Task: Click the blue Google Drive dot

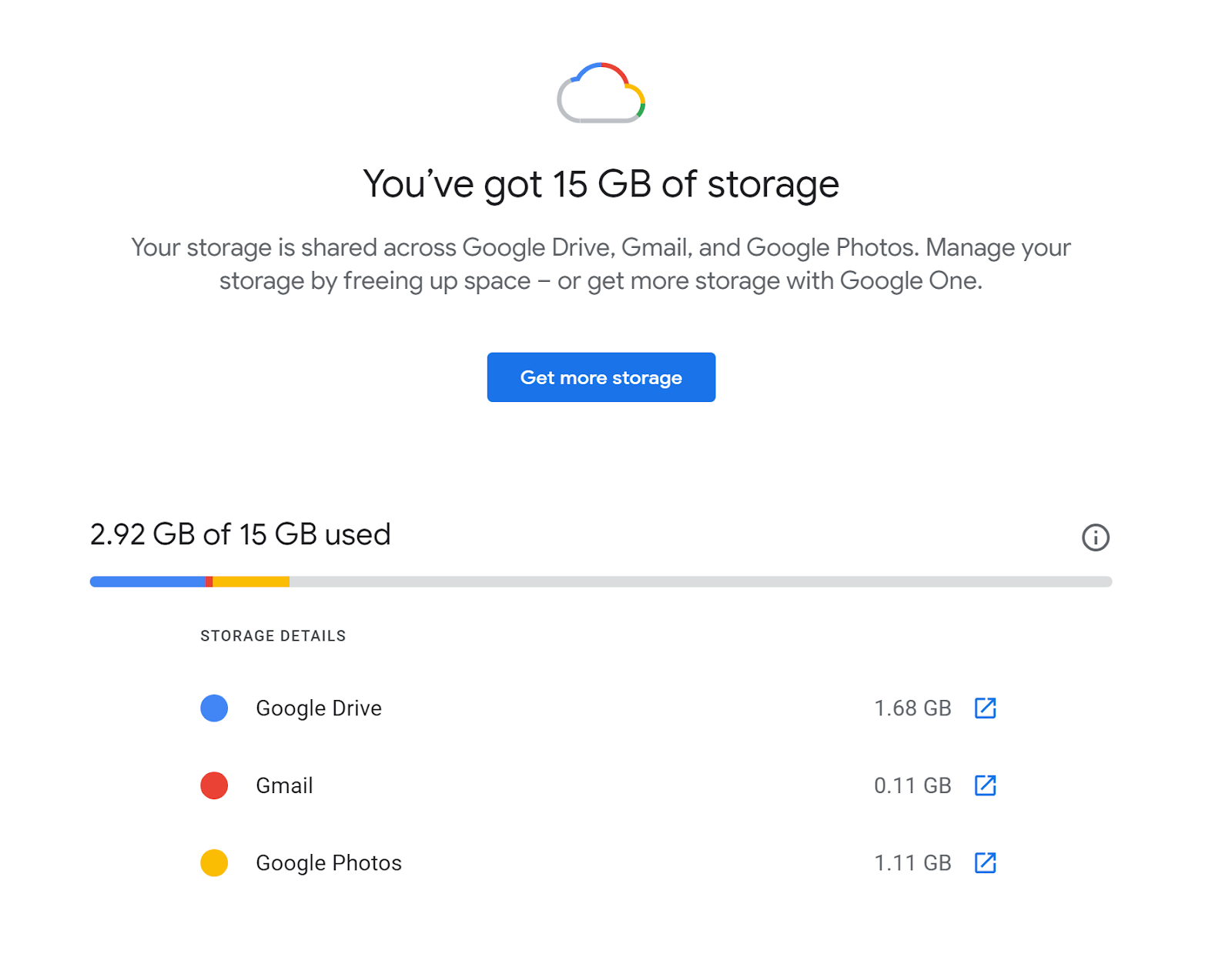Action: pyautogui.click(x=214, y=708)
